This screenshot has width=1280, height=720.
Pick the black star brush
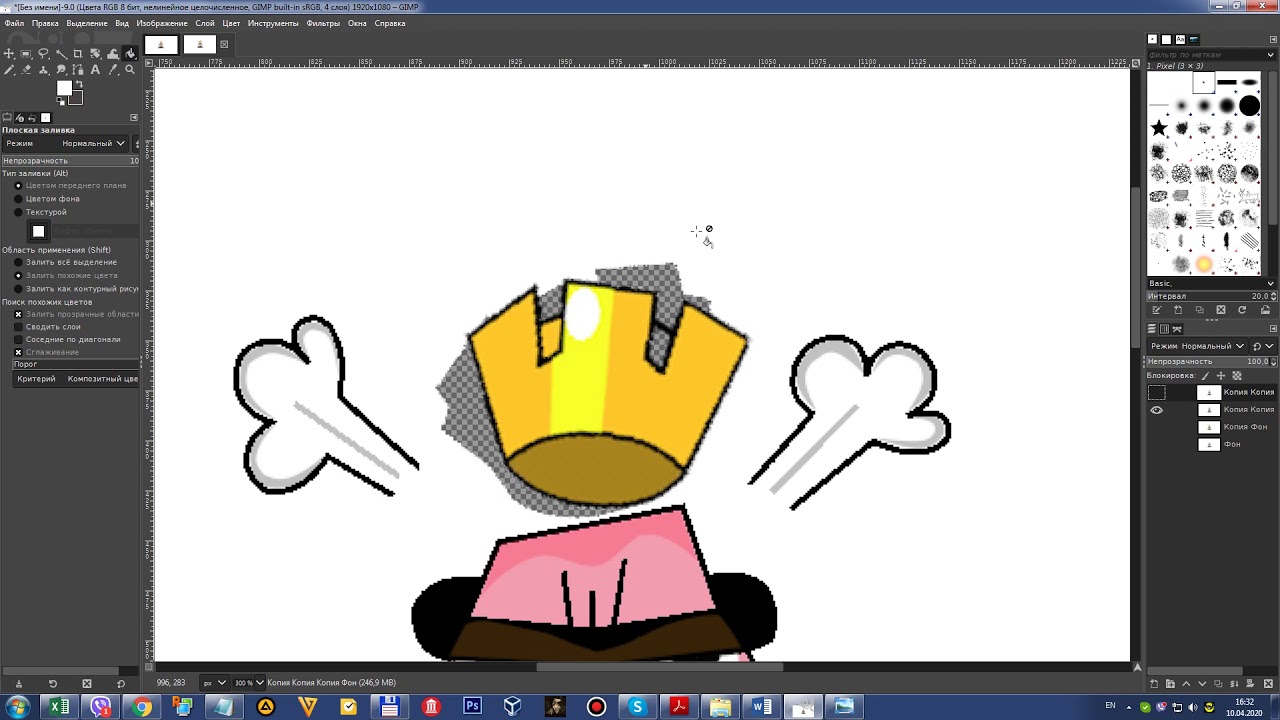(x=1159, y=128)
